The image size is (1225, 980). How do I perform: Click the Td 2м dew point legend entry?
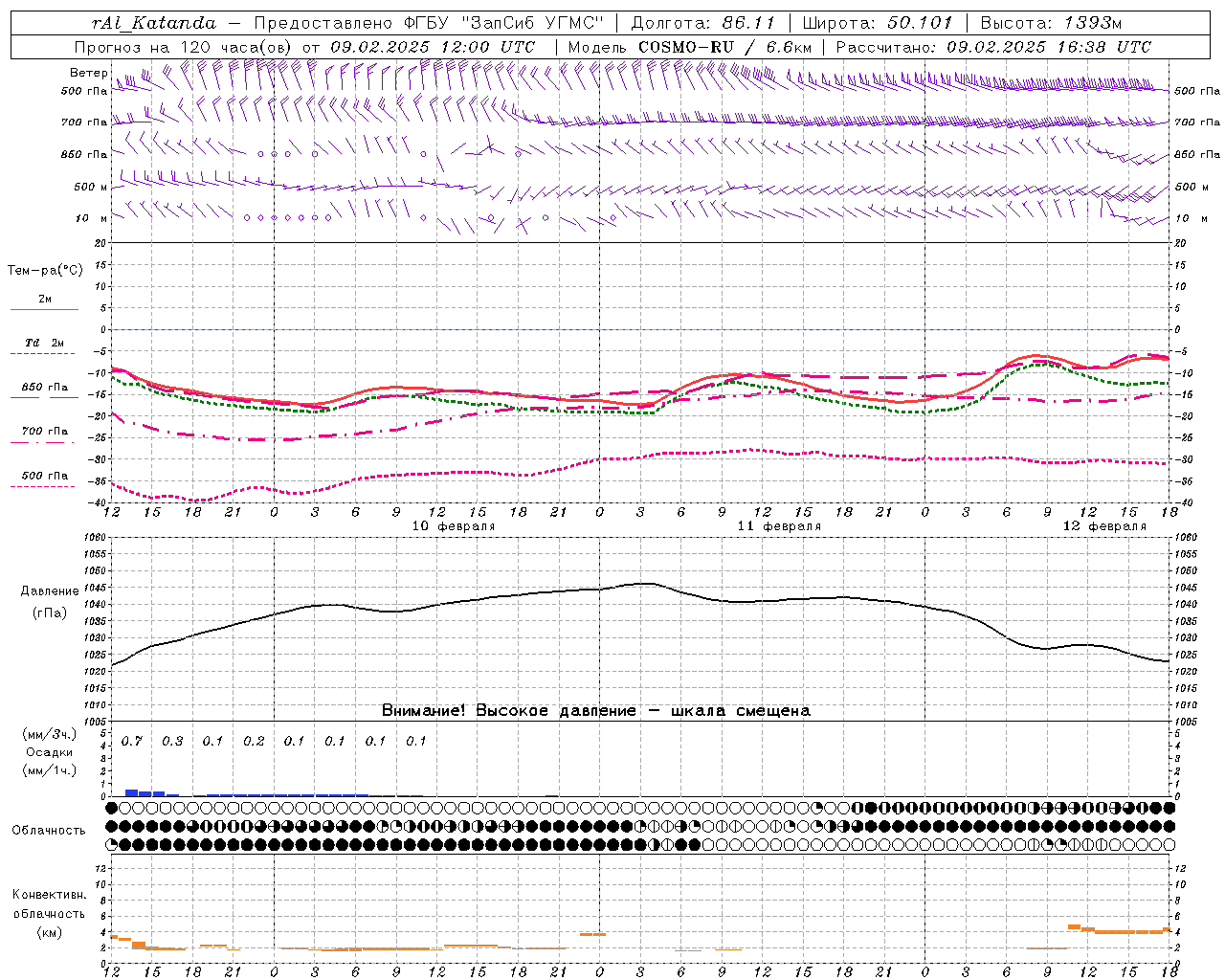coord(45,343)
